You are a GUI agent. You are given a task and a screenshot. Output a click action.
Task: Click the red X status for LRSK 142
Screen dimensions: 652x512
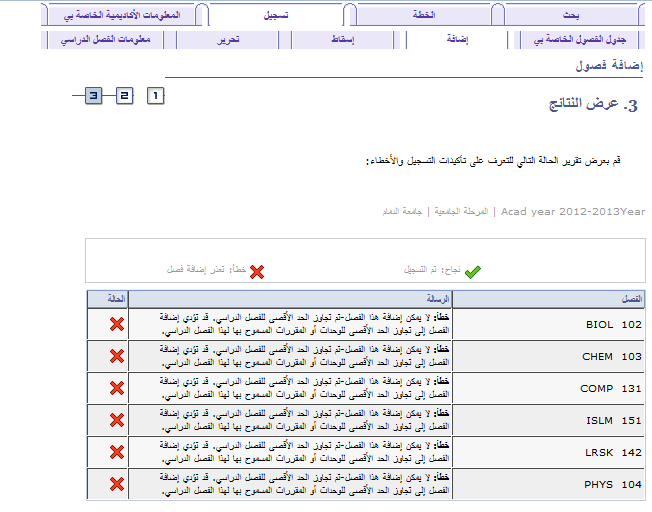click(x=116, y=452)
